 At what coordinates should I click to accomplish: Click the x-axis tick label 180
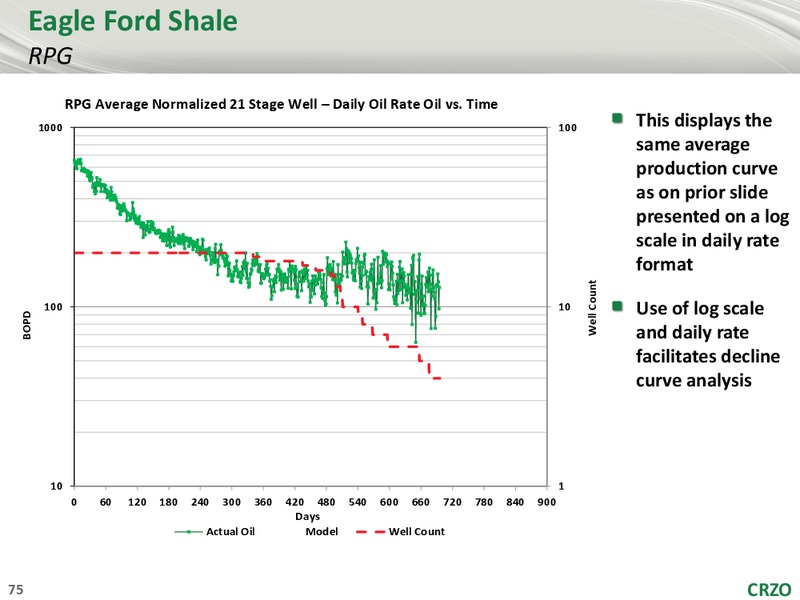coord(168,502)
